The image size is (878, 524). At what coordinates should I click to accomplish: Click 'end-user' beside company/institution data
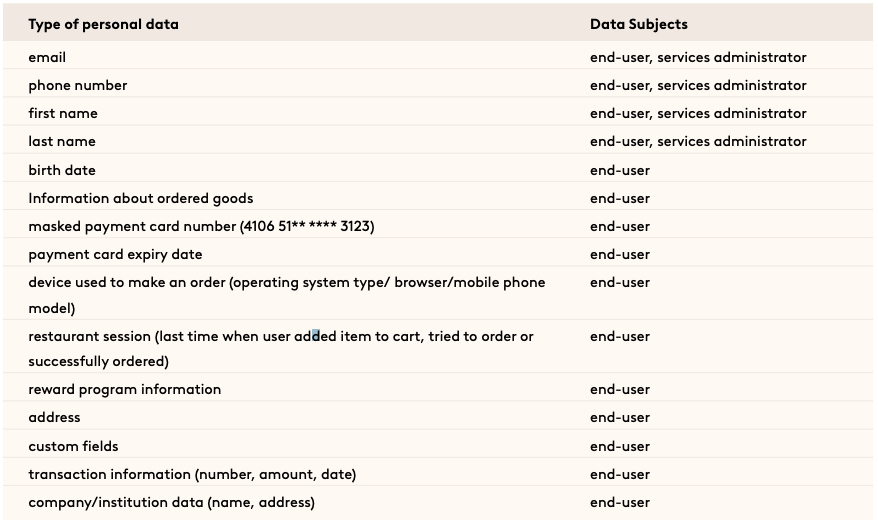(x=620, y=502)
